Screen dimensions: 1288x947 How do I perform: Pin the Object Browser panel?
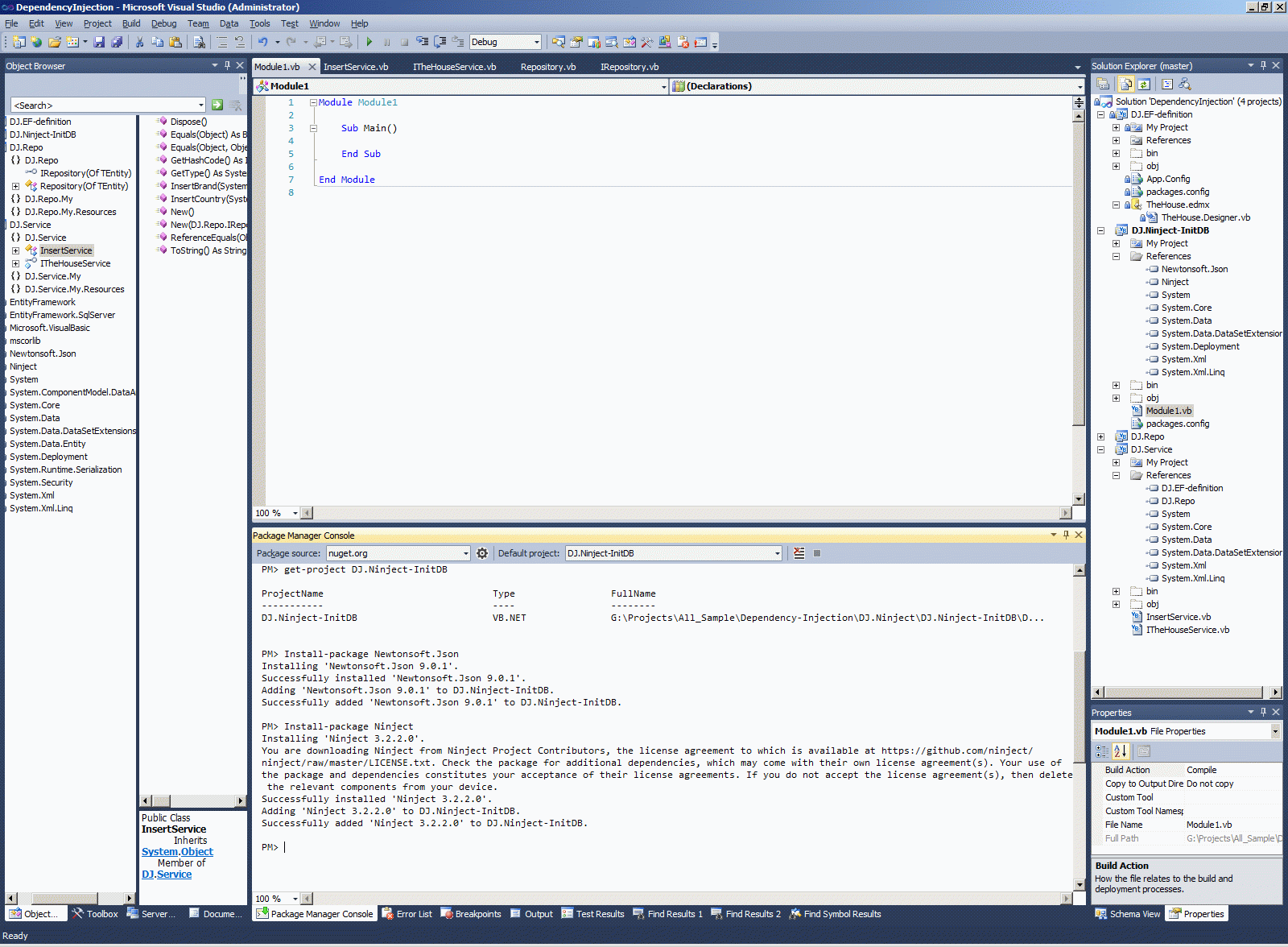tap(227, 65)
